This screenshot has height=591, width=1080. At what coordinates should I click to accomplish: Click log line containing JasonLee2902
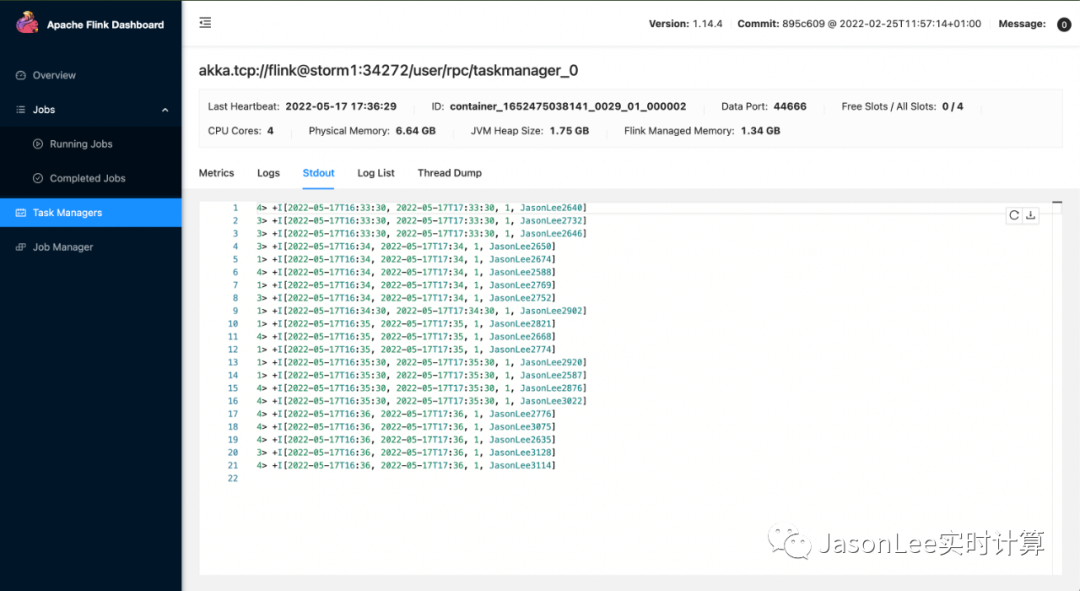coord(422,311)
